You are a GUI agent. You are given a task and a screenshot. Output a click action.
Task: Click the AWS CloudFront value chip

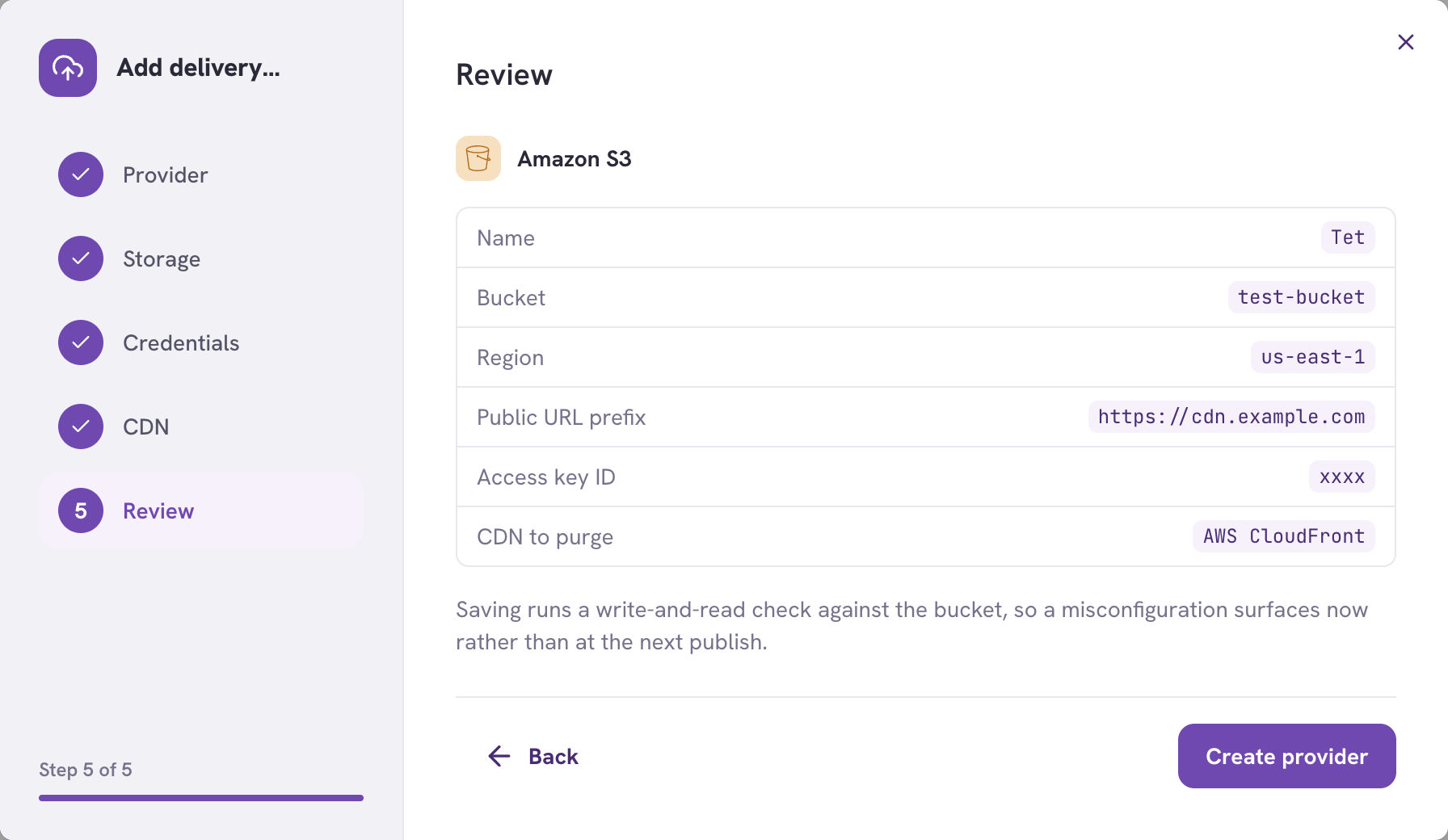(1284, 536)
